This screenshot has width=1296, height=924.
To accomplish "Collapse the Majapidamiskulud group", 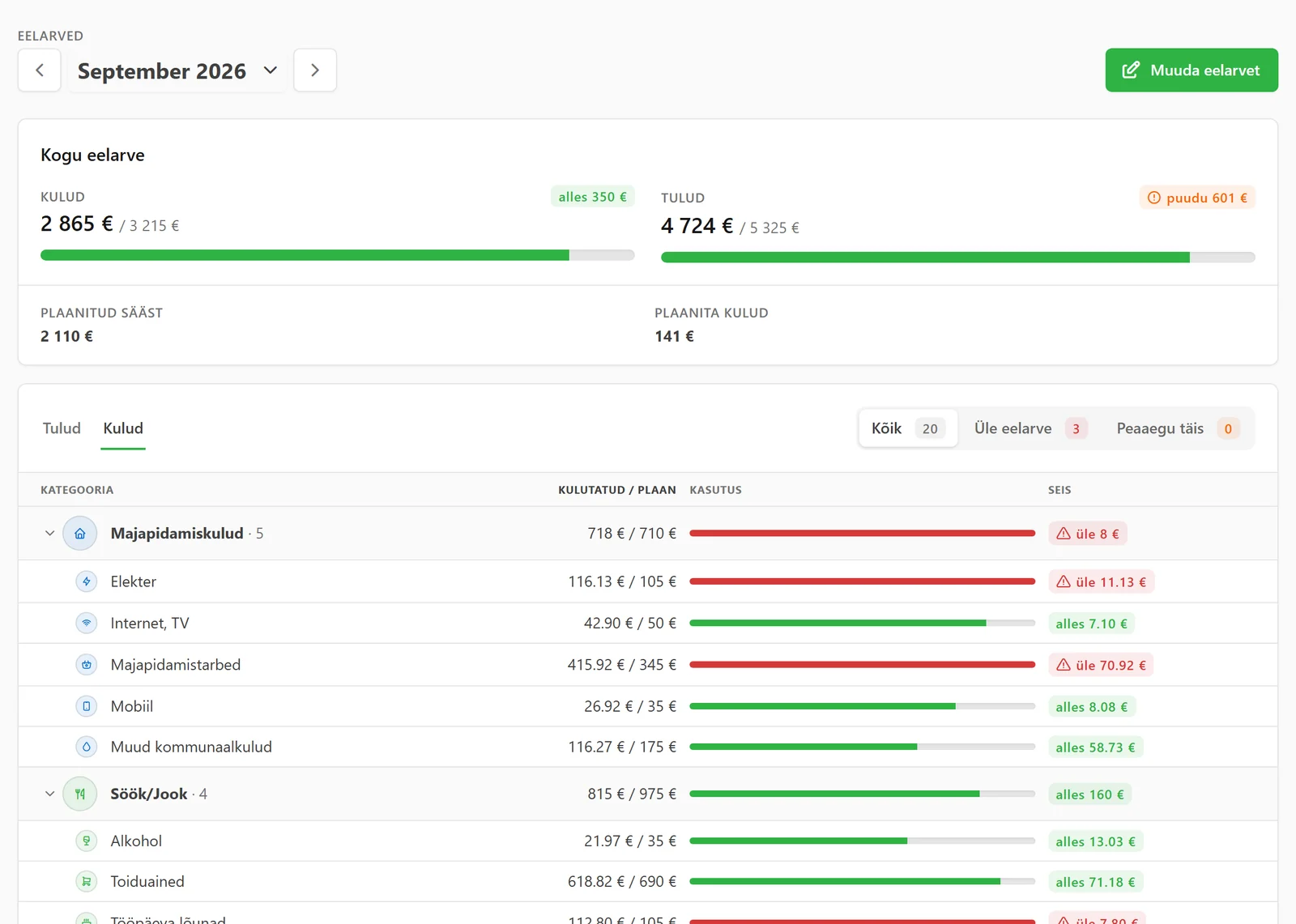I will (x=49, y=534).
